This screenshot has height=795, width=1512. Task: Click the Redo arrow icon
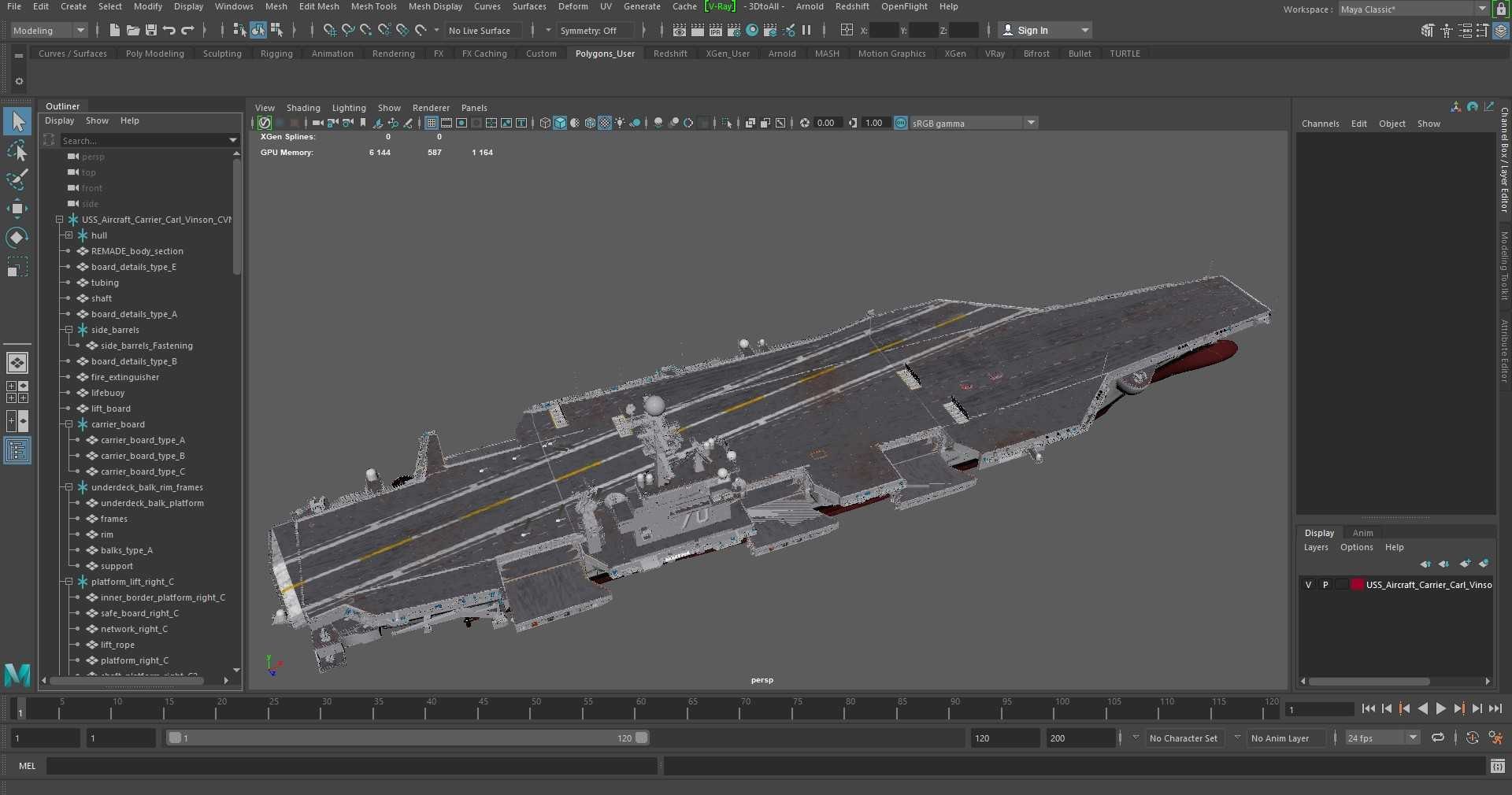tap(187, 30)
